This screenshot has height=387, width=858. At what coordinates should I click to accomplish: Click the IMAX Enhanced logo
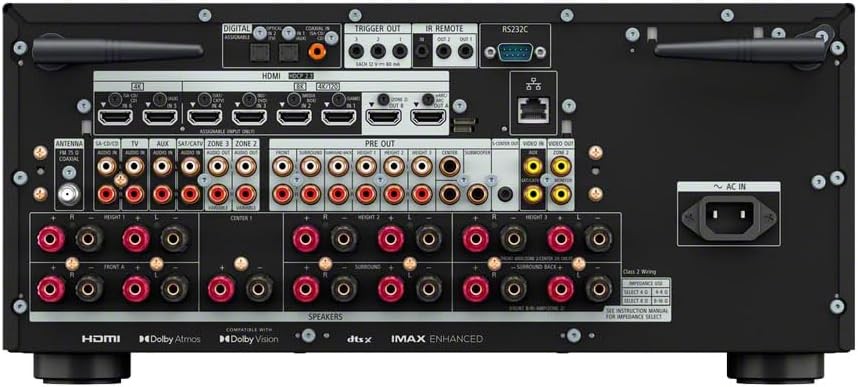pos(437,339)
